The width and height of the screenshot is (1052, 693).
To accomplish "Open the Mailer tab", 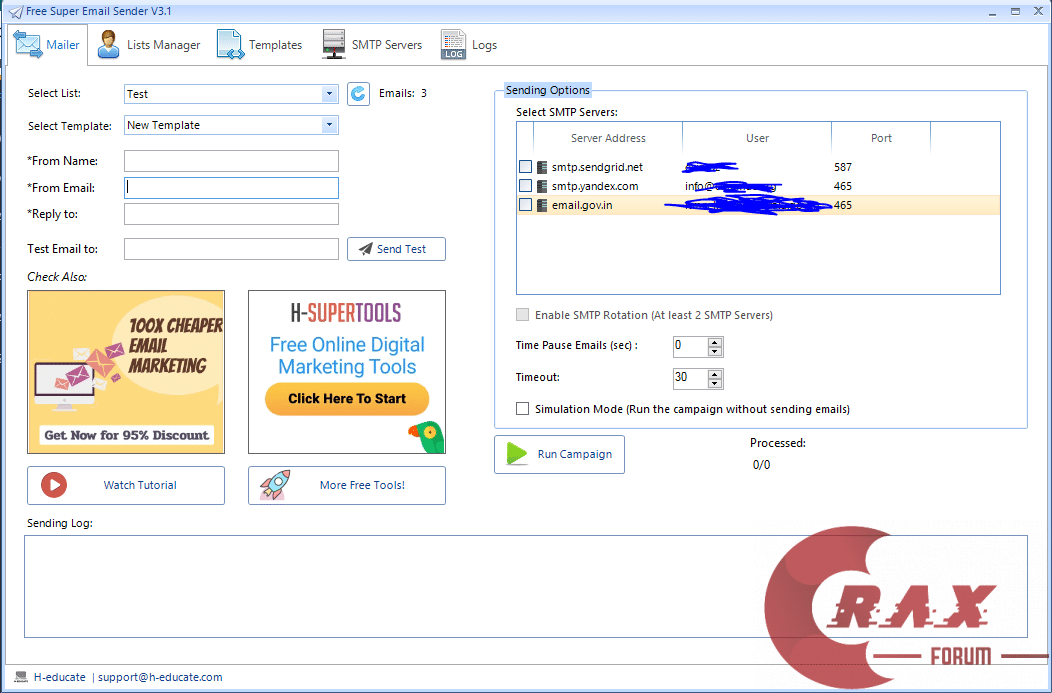I will click(x=47, y=45).
